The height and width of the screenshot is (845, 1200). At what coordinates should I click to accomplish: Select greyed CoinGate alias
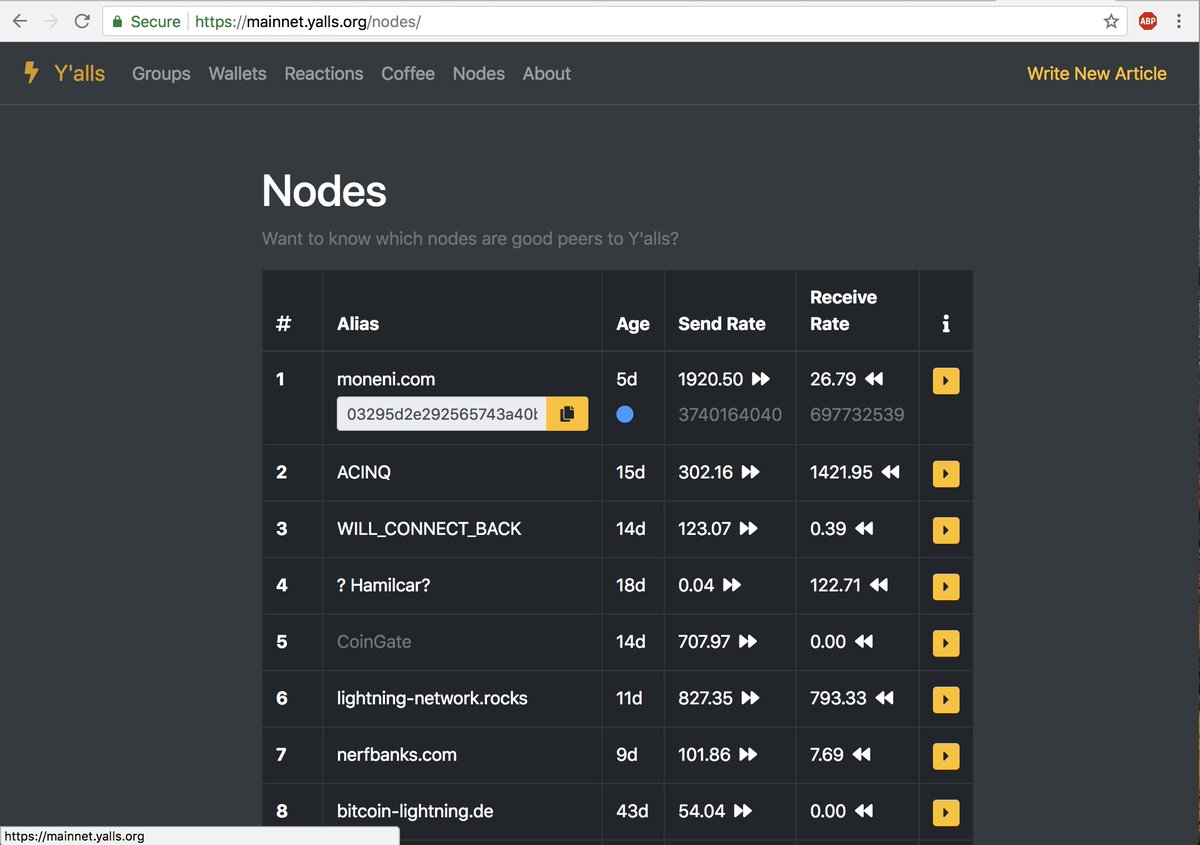(374, 642)
